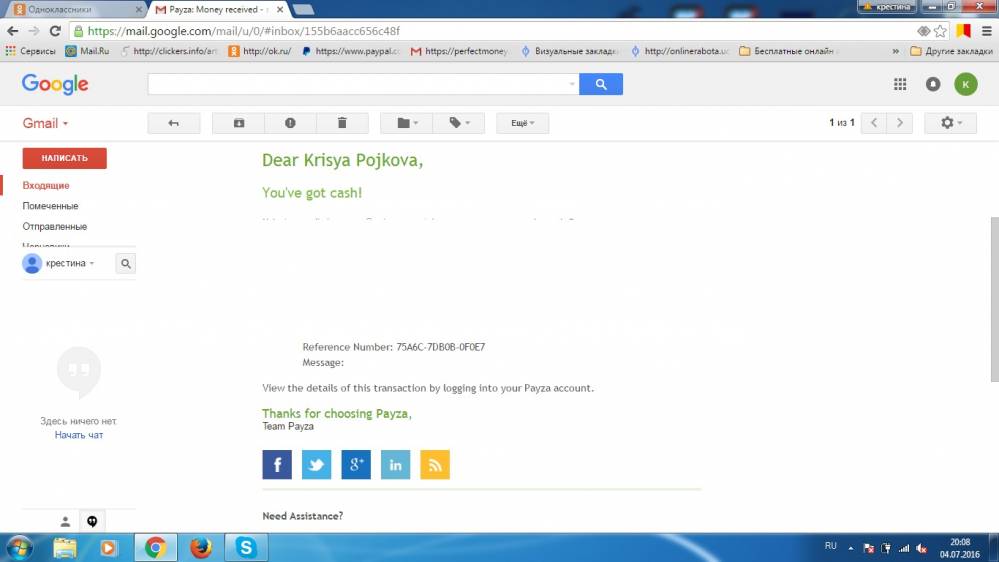Open the Mail.Ru bookmark

click(x=87, y=51)
